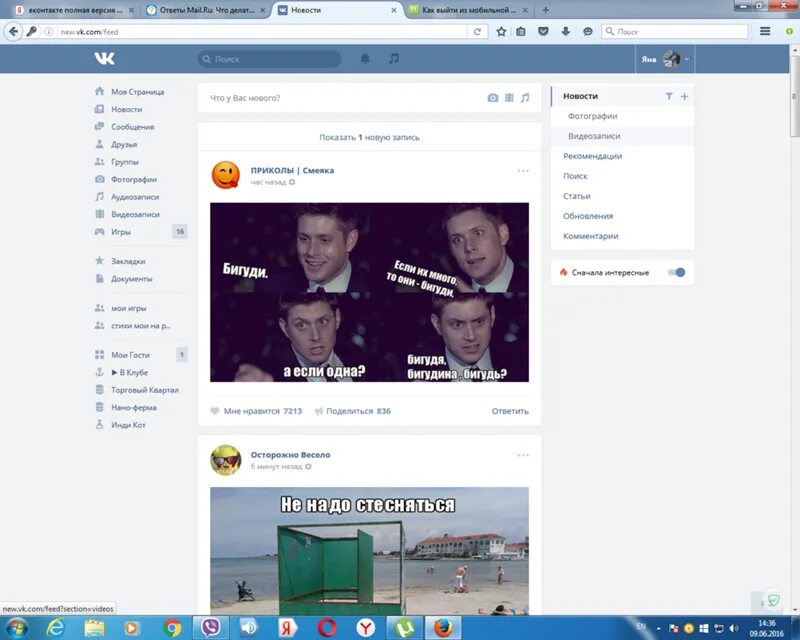This screenshot has height=640, width=800.
Task: Open the Бигуди meme image
Action: [x=369, y=292]
